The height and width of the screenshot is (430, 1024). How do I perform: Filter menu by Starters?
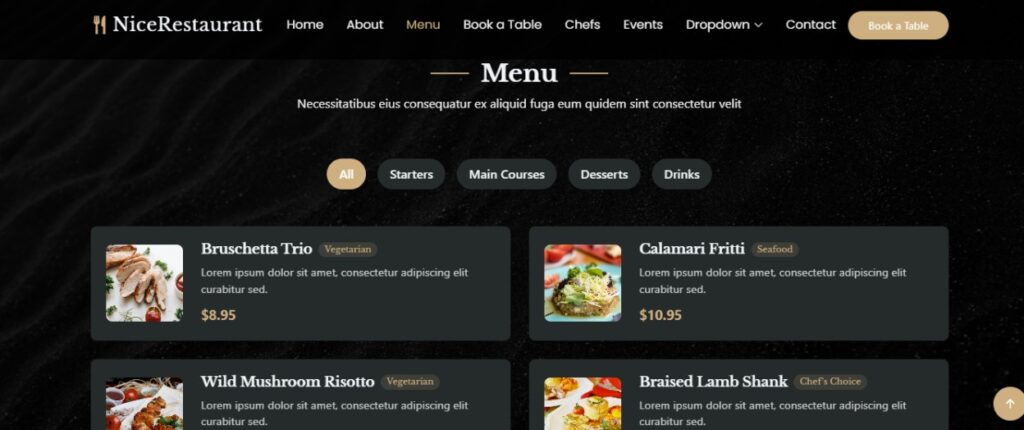411,174
